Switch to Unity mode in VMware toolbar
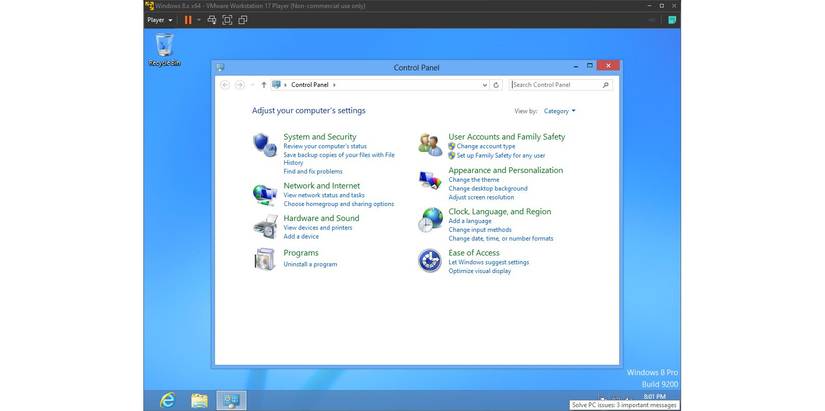 click(x=243, y=20)
